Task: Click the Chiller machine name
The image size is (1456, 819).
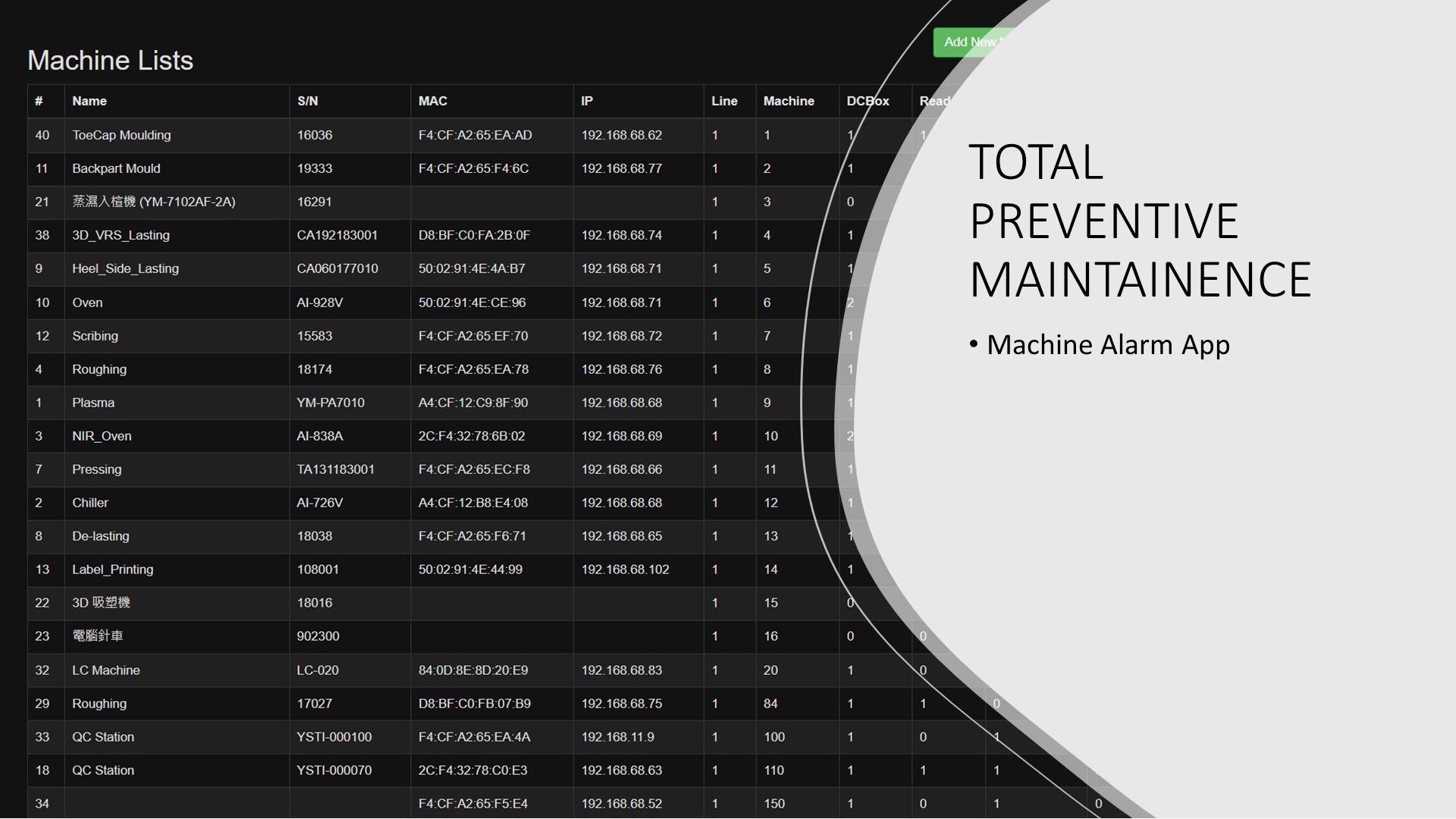Action: [89, 503]
